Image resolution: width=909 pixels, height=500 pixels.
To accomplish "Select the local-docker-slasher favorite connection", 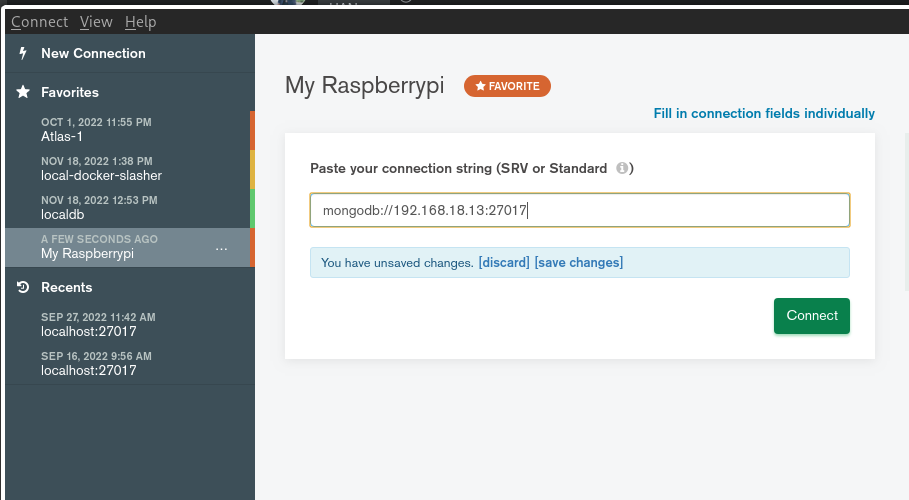I will pyautogui.click(x=128, y=169).
